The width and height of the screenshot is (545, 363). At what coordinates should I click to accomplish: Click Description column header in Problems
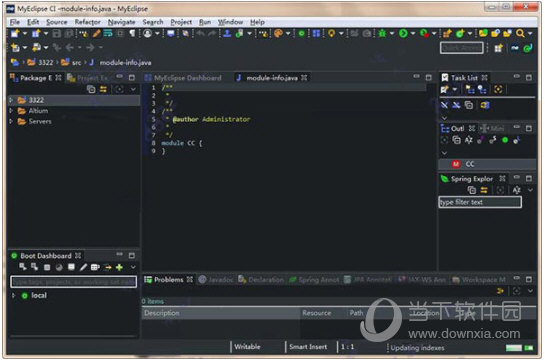point(221,313)
